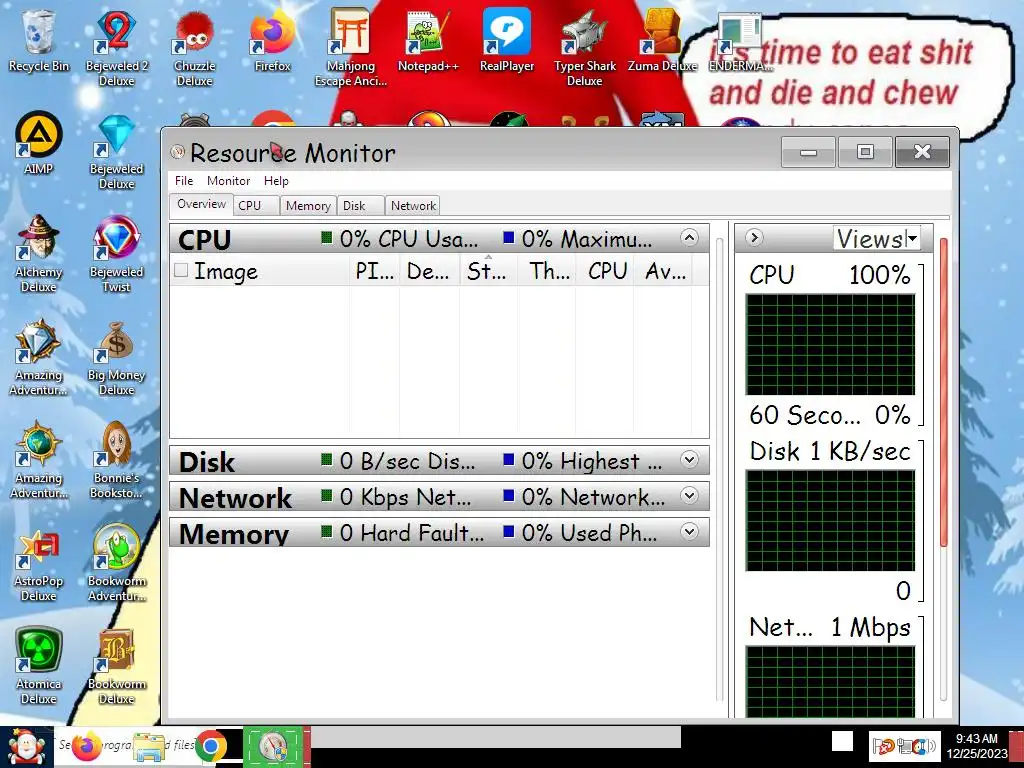Open the File menu
This screenshot has width=1024, height=768.
click(184, 181)
